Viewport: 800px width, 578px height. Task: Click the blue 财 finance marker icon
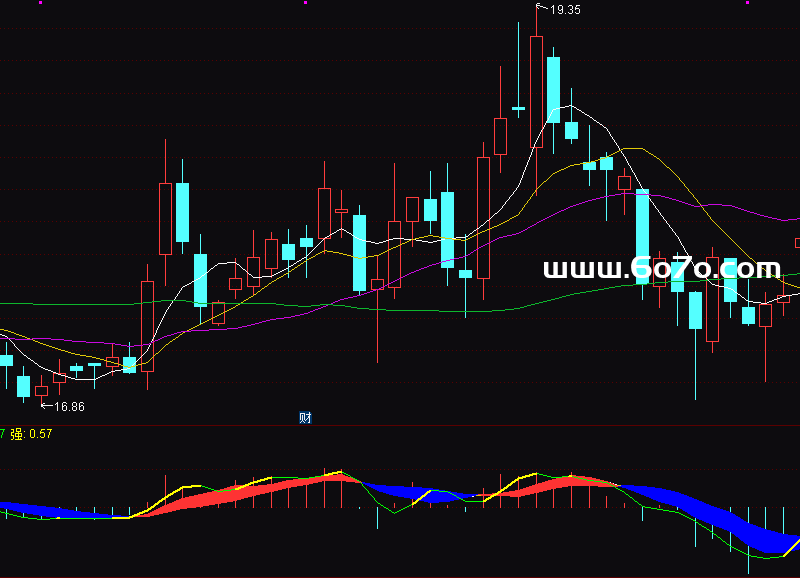306,418
